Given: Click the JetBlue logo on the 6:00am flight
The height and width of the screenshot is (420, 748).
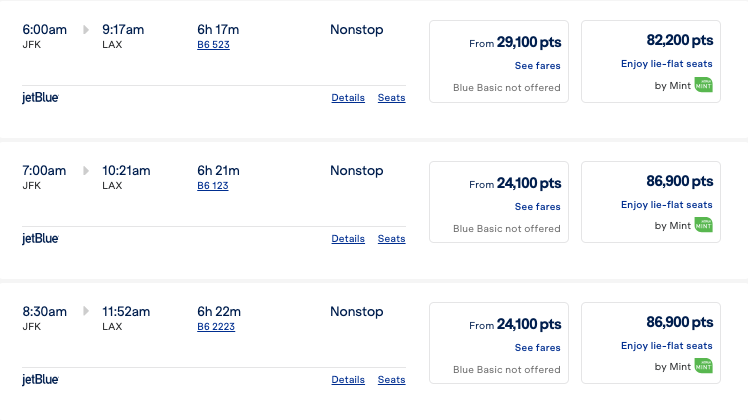Looking at the screenshot, I should [x=41, y=98].
